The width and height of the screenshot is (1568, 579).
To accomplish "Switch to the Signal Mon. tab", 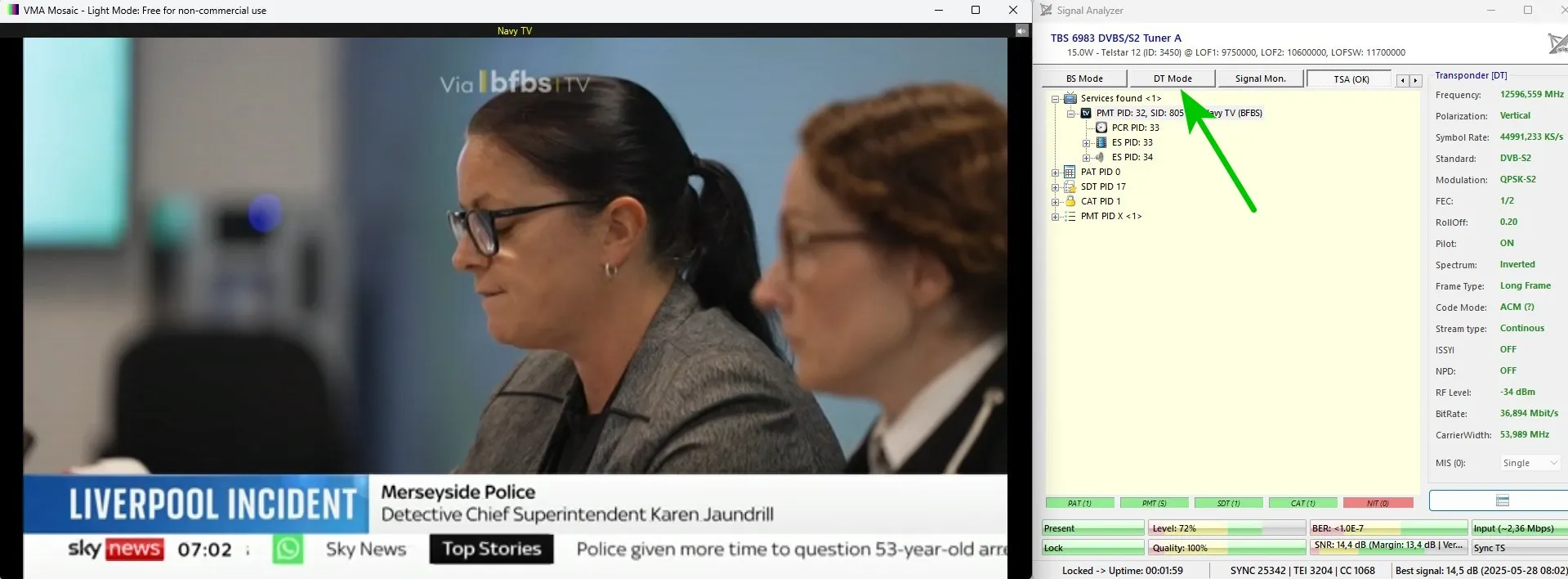I will 1260,79.
